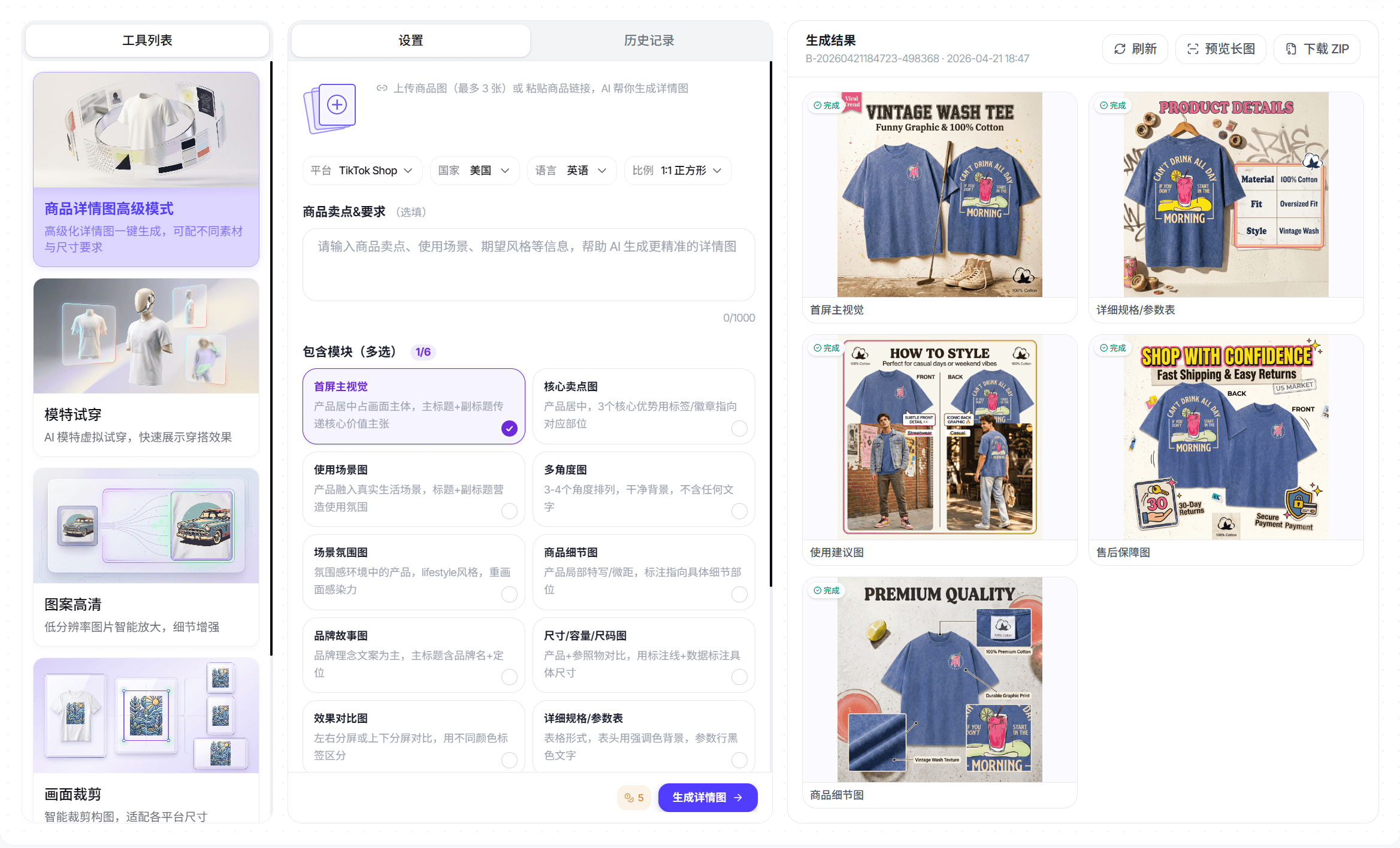1400x848 pixels.
Task: Click the 完成 status badge on 使用建议图 result
Action: coord(827,348)
